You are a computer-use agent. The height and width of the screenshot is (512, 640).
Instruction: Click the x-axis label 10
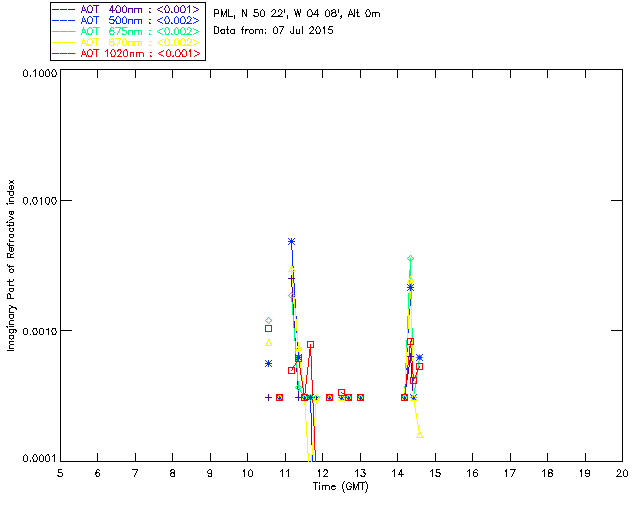point(247,473)
